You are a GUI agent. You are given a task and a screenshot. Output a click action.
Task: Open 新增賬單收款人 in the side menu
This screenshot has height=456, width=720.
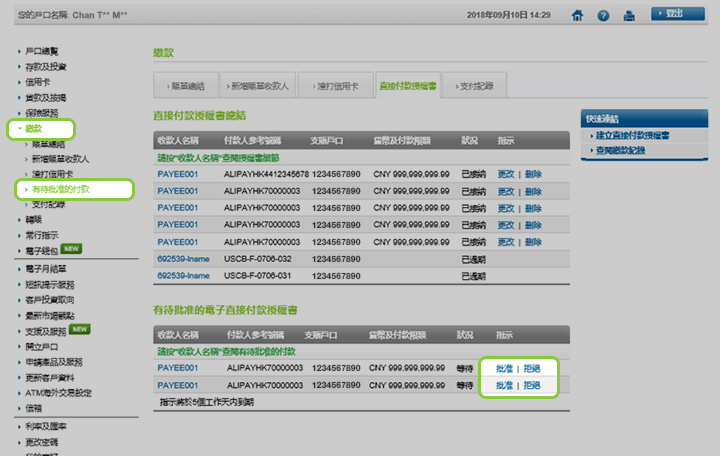click(60, 159)
